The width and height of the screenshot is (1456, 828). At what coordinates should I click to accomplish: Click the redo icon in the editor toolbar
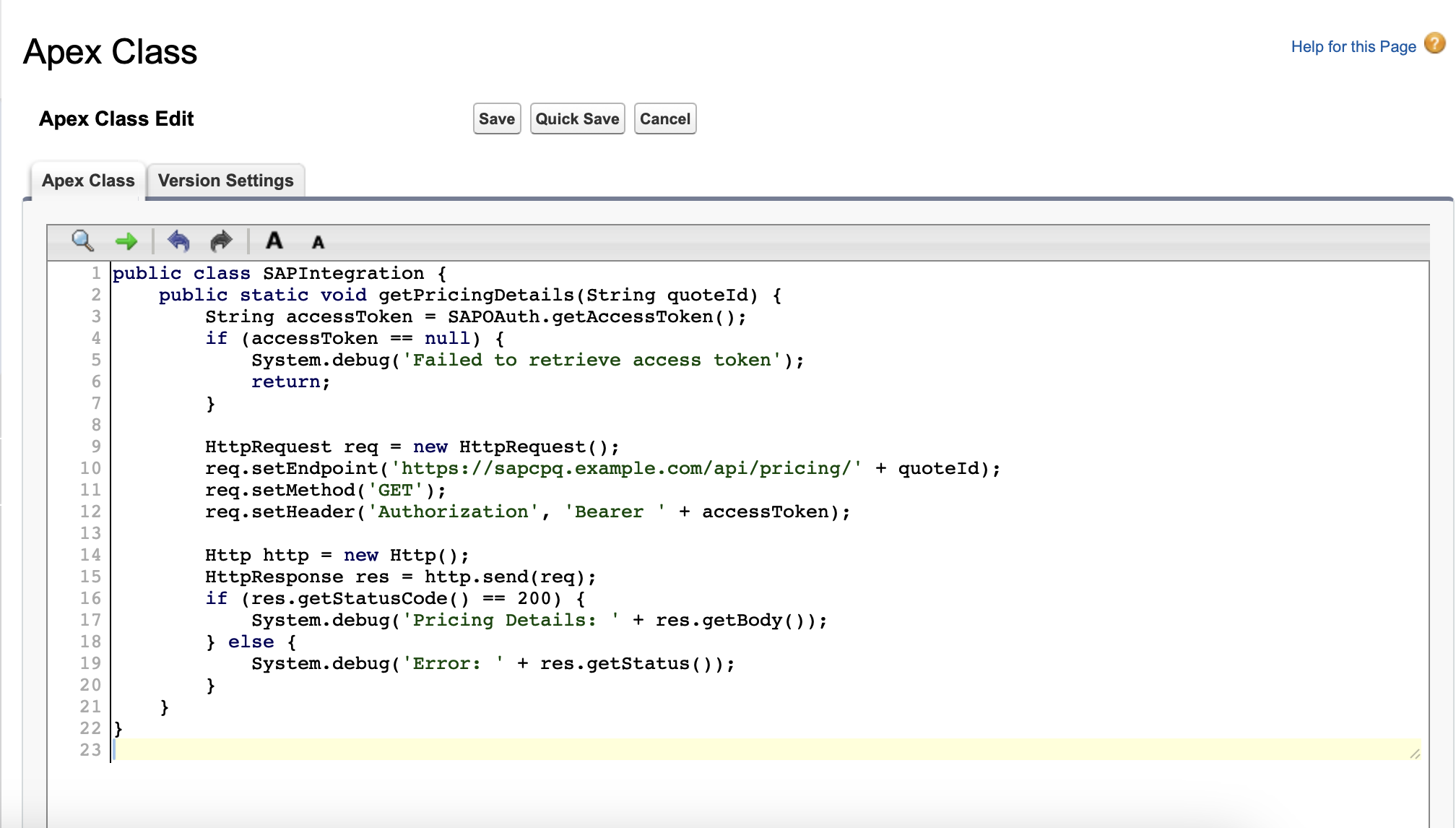pos(221,241)
